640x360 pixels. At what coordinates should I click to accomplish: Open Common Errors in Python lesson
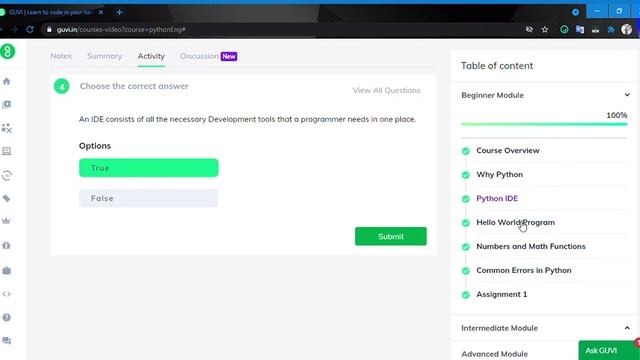[x=524, y=271]
